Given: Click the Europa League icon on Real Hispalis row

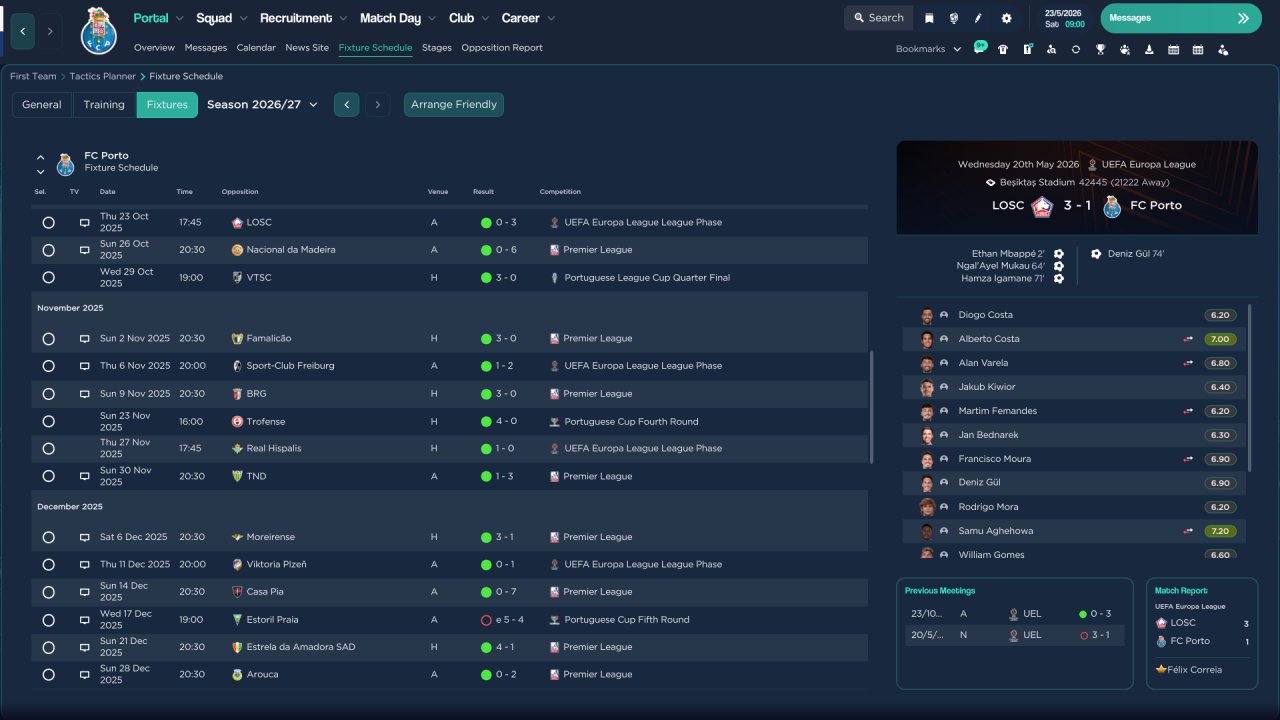Looking at the screenshot, I should point(555,449).
